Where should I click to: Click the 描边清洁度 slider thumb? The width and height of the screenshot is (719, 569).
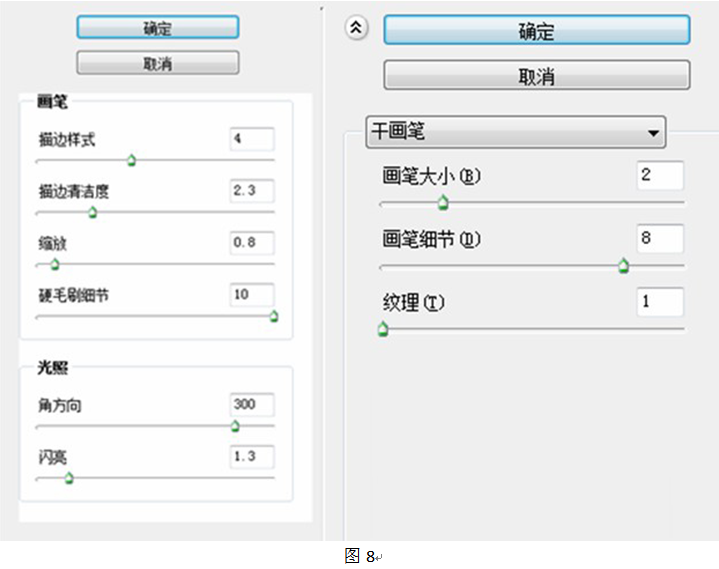(93, 212)
